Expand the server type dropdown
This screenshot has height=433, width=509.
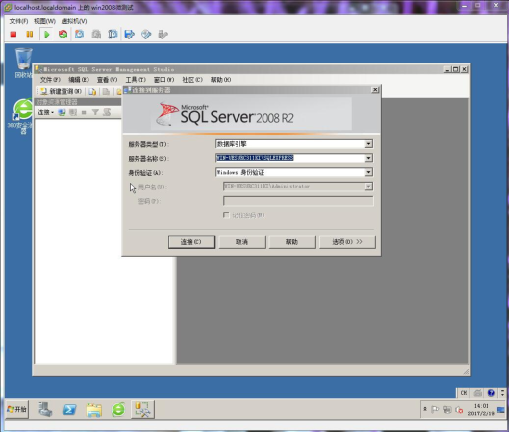point(368,144)
